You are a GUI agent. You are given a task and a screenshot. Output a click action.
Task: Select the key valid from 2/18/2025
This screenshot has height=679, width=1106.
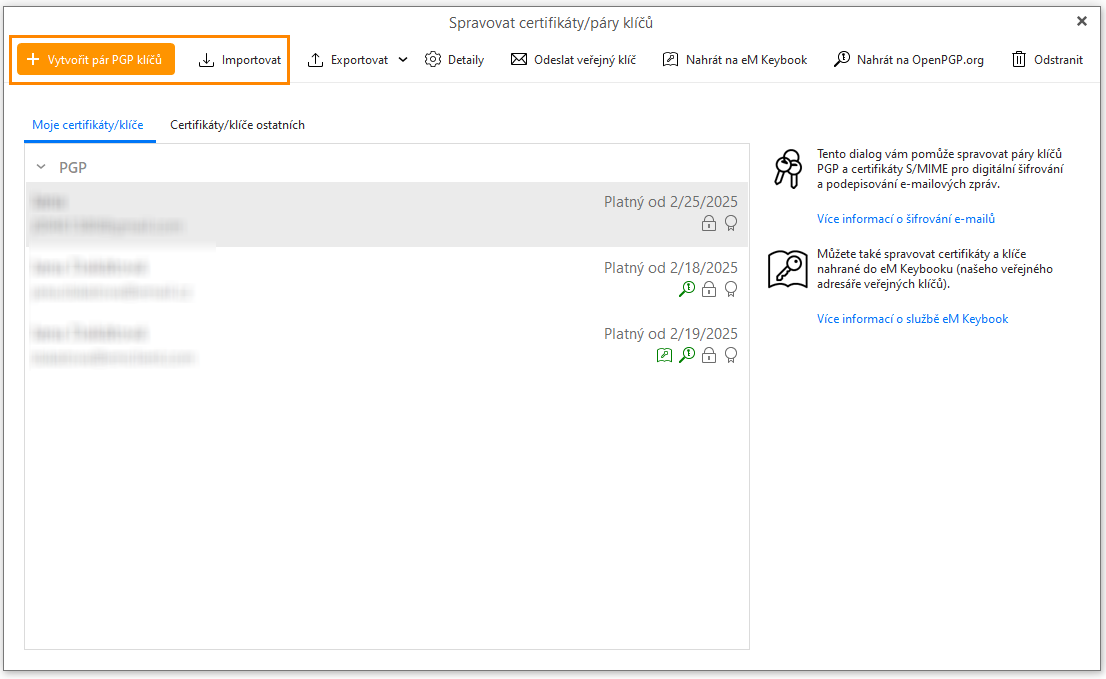pyautogui.click(x=386, y=279)
